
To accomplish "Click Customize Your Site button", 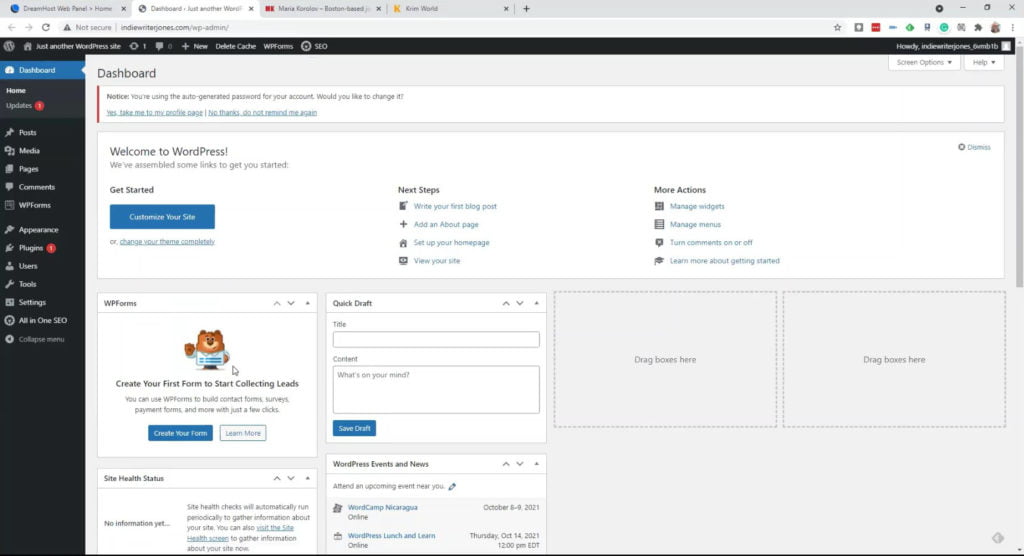I will point(162,217).
